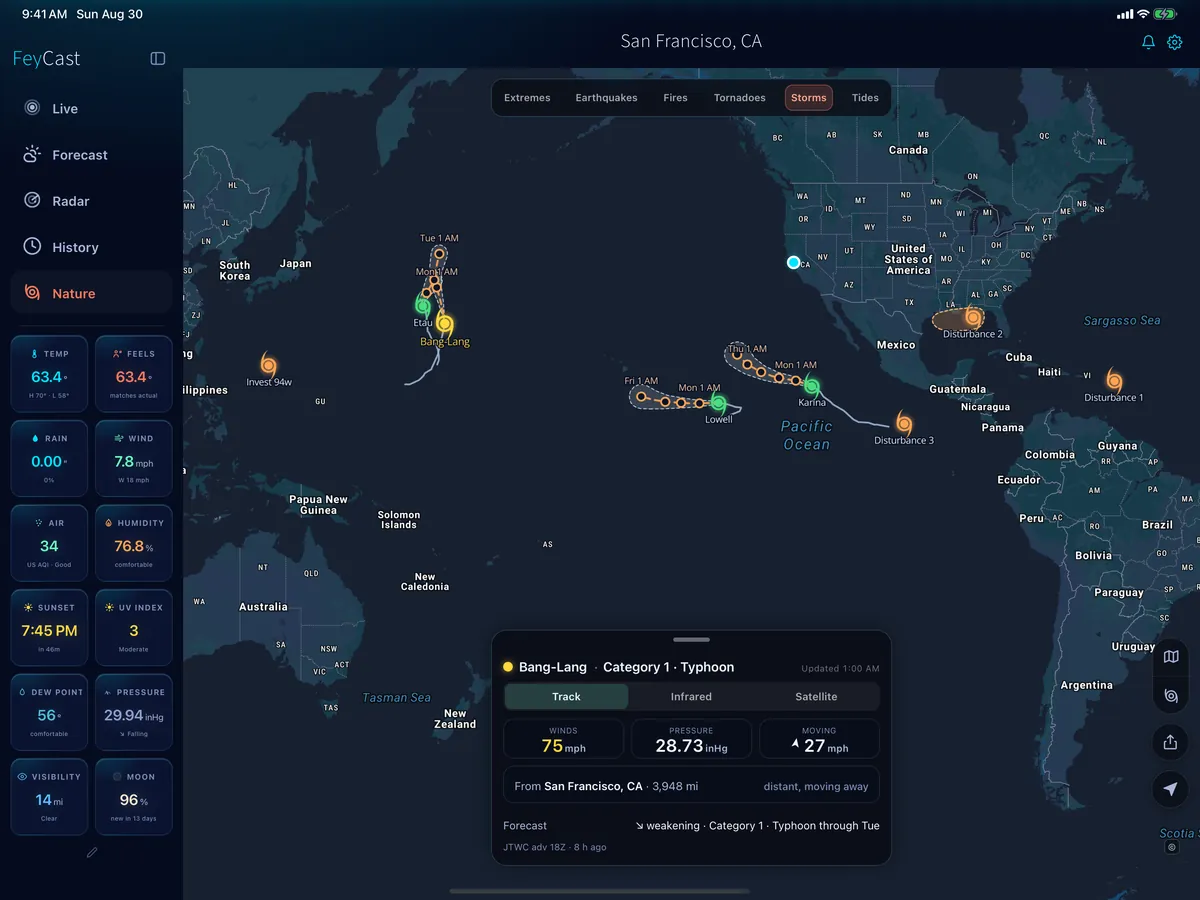The height and width of the screenshot is (900, 1200).
Task: Share the map view
Action: pyautogui.click(x=1171, y=742)
